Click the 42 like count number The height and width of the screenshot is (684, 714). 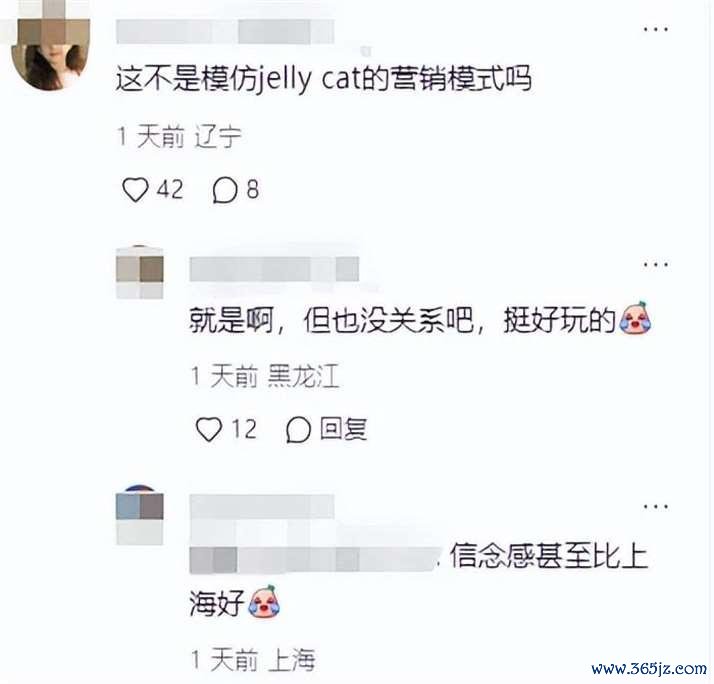click(x=170, y=189)
